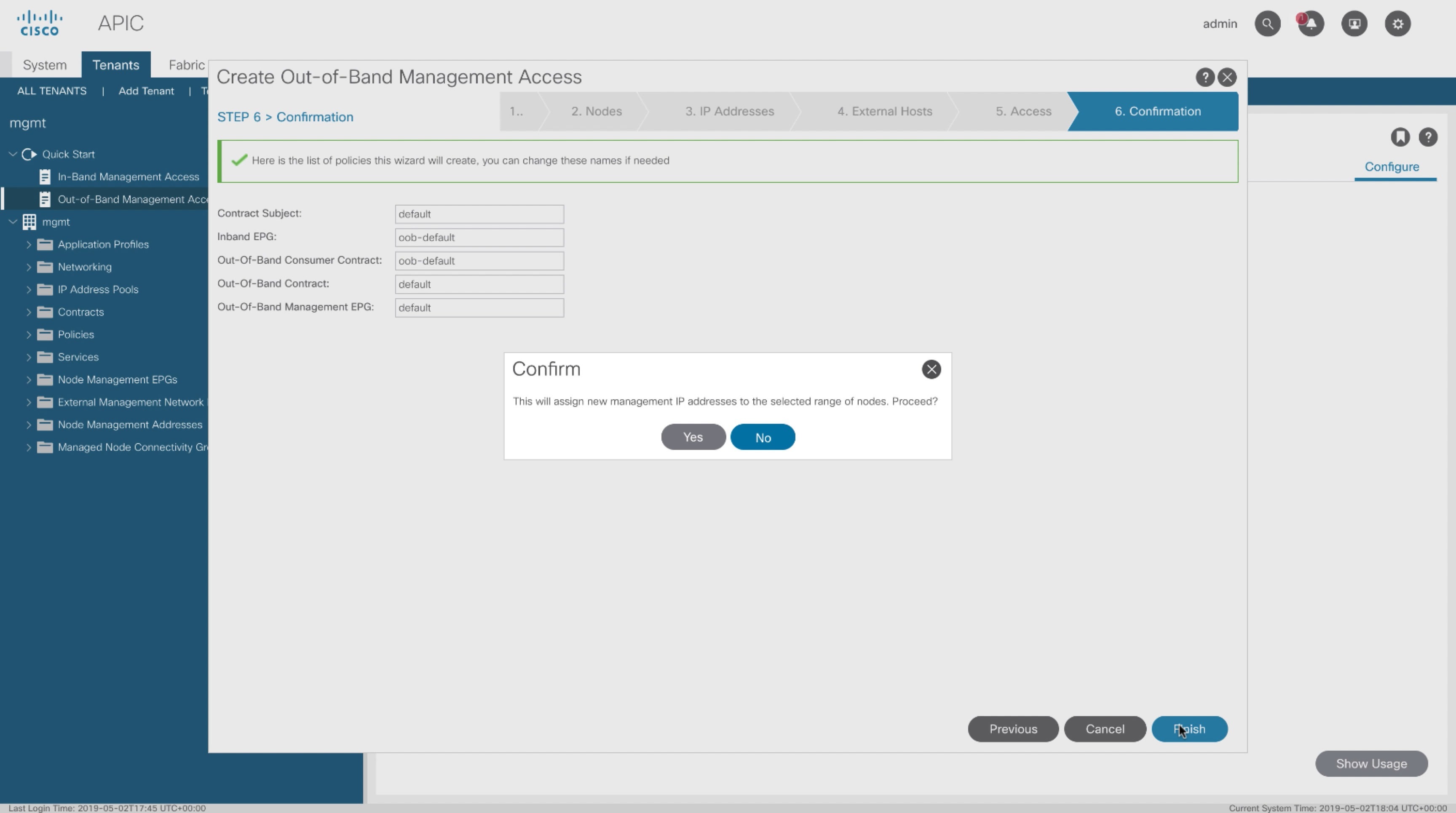
Task: Open the alerts bell notification icon
Action: pyautogui.click(x=1311, y=24)
